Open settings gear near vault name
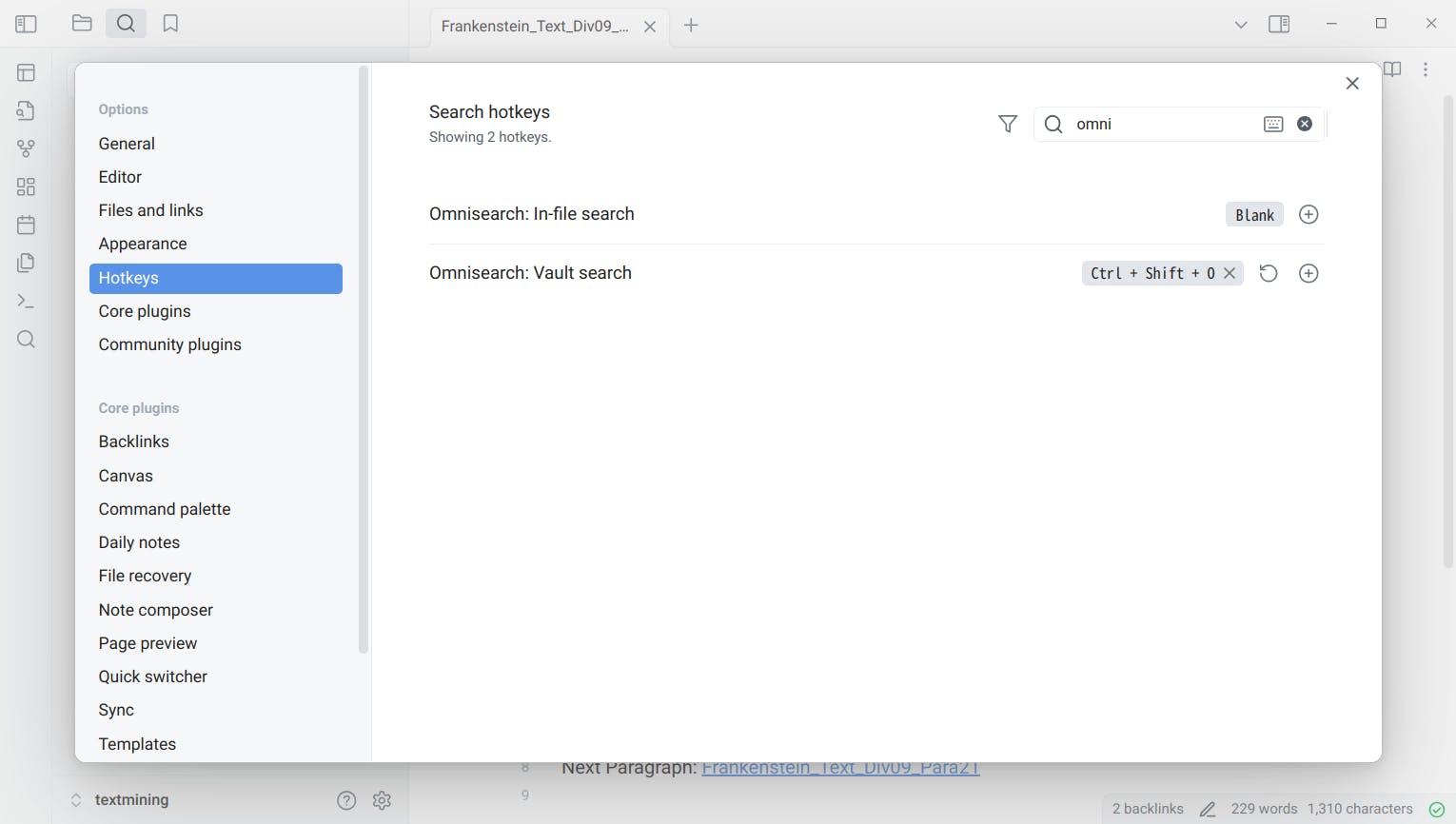Image resolution: width=1456 pixels, height=824 pixels. click(383, 800)
